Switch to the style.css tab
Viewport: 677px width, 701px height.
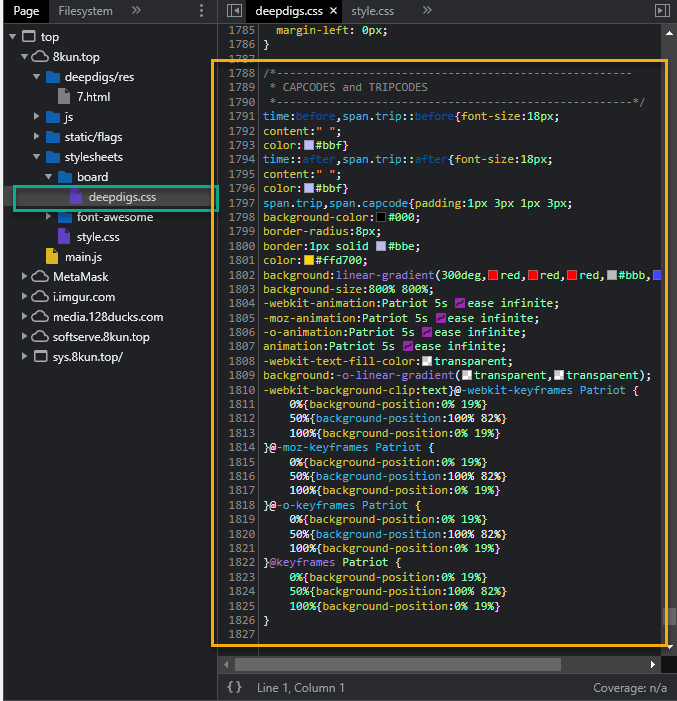pyautogui.click(x=372, y=11)
